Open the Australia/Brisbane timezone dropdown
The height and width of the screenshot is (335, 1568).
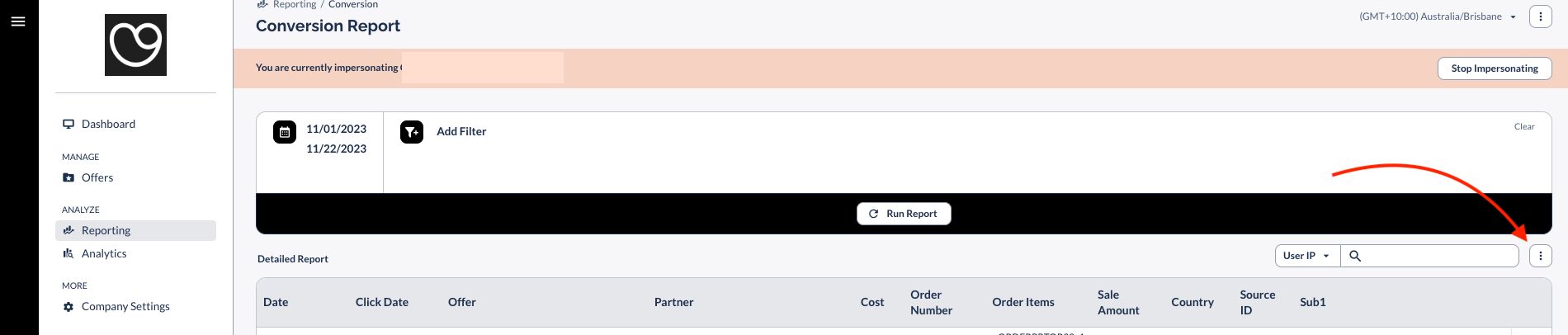click(x=1438, y=17)
